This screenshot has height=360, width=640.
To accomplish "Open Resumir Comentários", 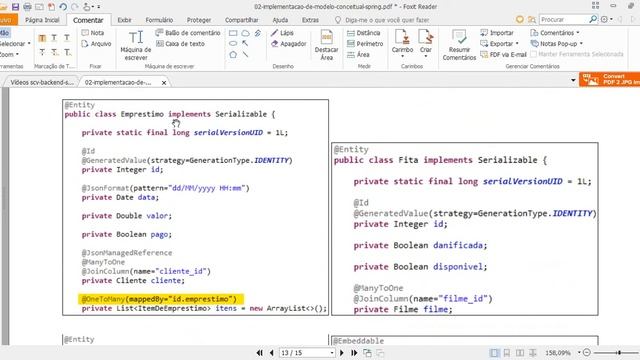I will point(459,45).
